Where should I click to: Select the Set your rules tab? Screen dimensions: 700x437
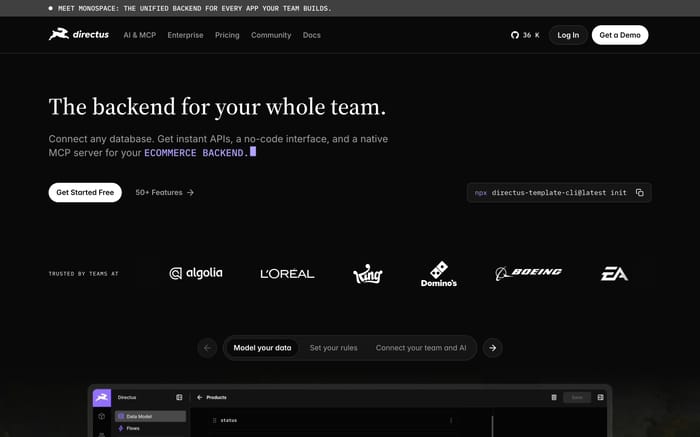tap(333, 348)
